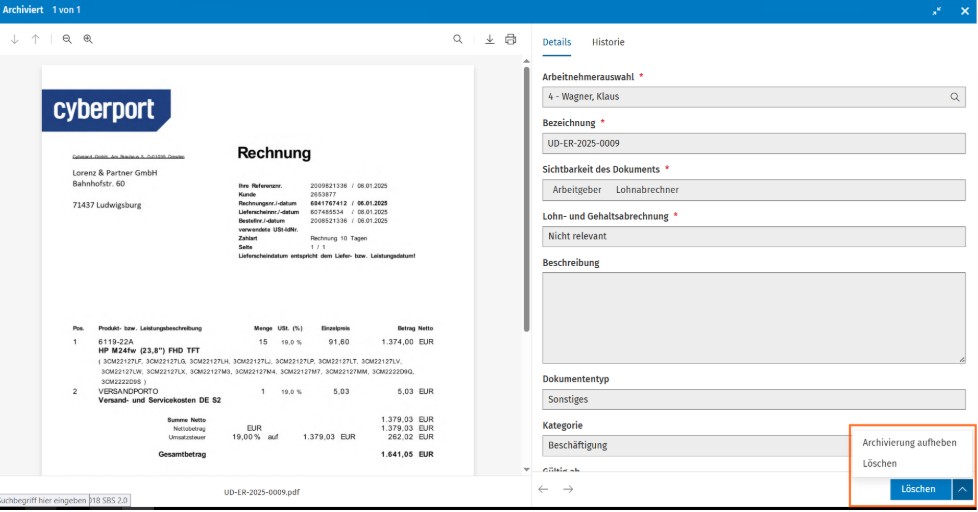Switch to the Historie tab

pyautogui.click(x=608, y=42)
